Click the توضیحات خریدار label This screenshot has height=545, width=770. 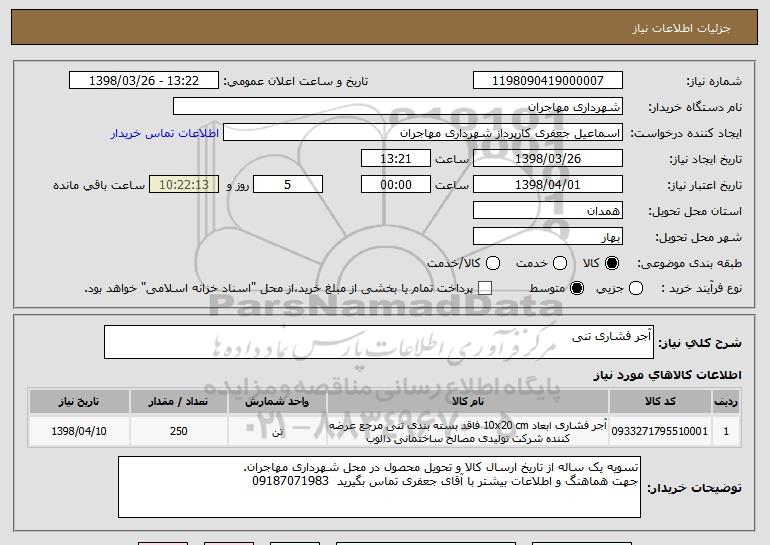click(x=694, y=488)
